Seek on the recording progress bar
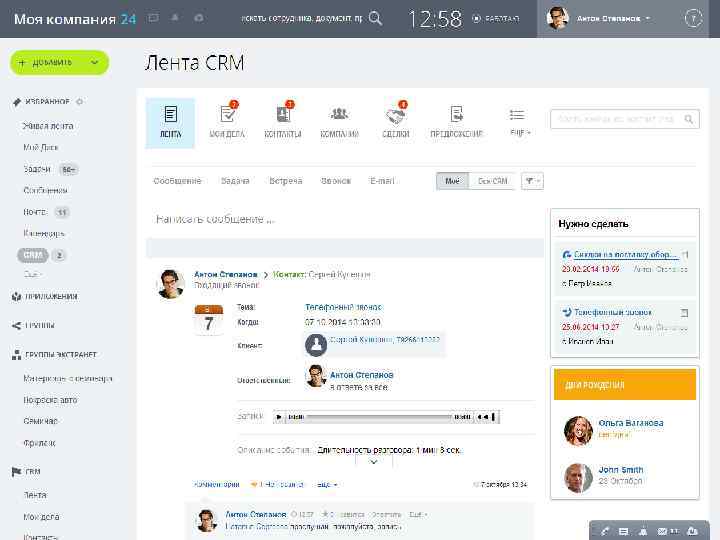The height and width of the screenshot is (540, 720). tap(379, 417)
